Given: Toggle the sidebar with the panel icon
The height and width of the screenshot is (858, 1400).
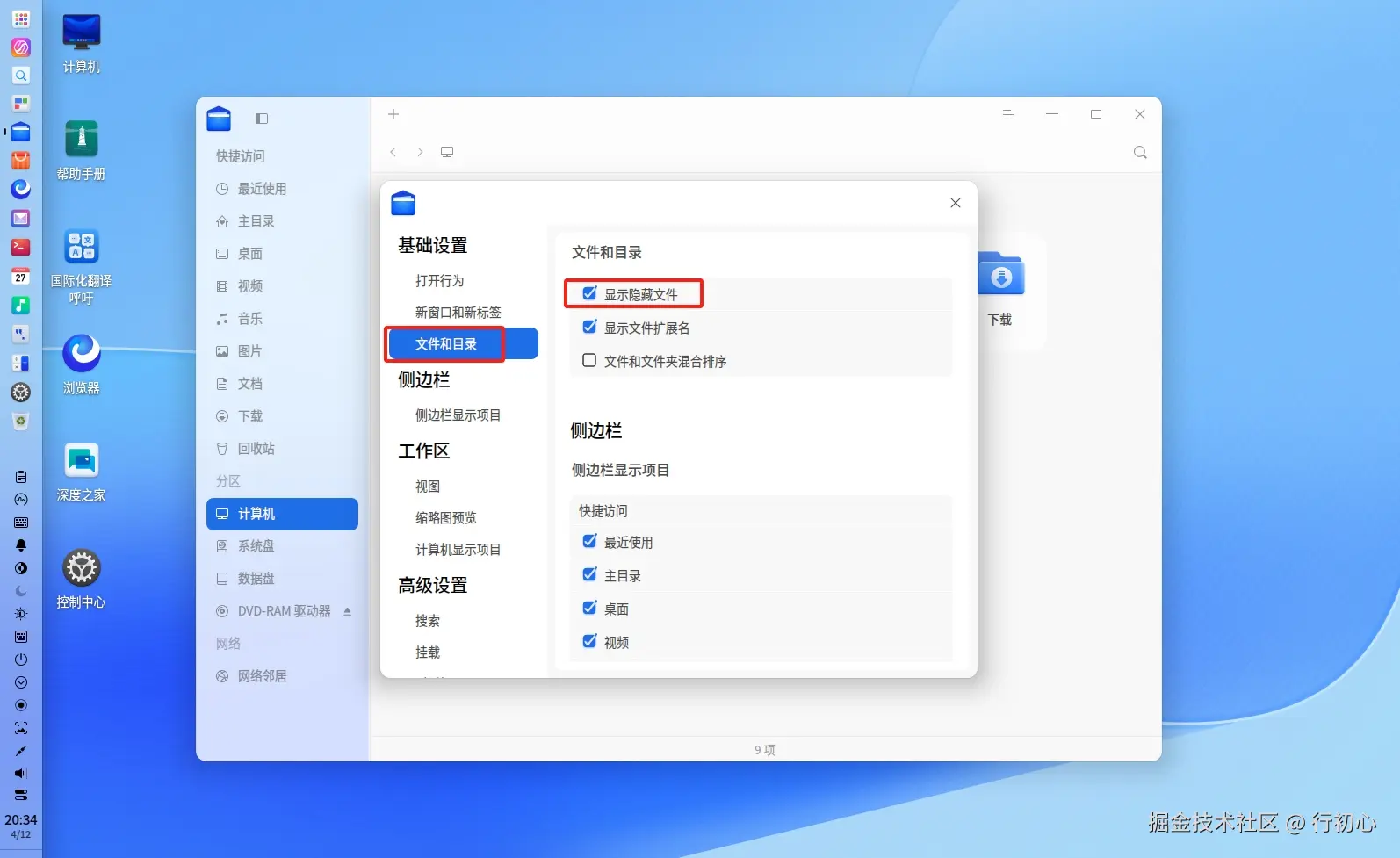Looking at the screenshot, I should coord(262,119).
